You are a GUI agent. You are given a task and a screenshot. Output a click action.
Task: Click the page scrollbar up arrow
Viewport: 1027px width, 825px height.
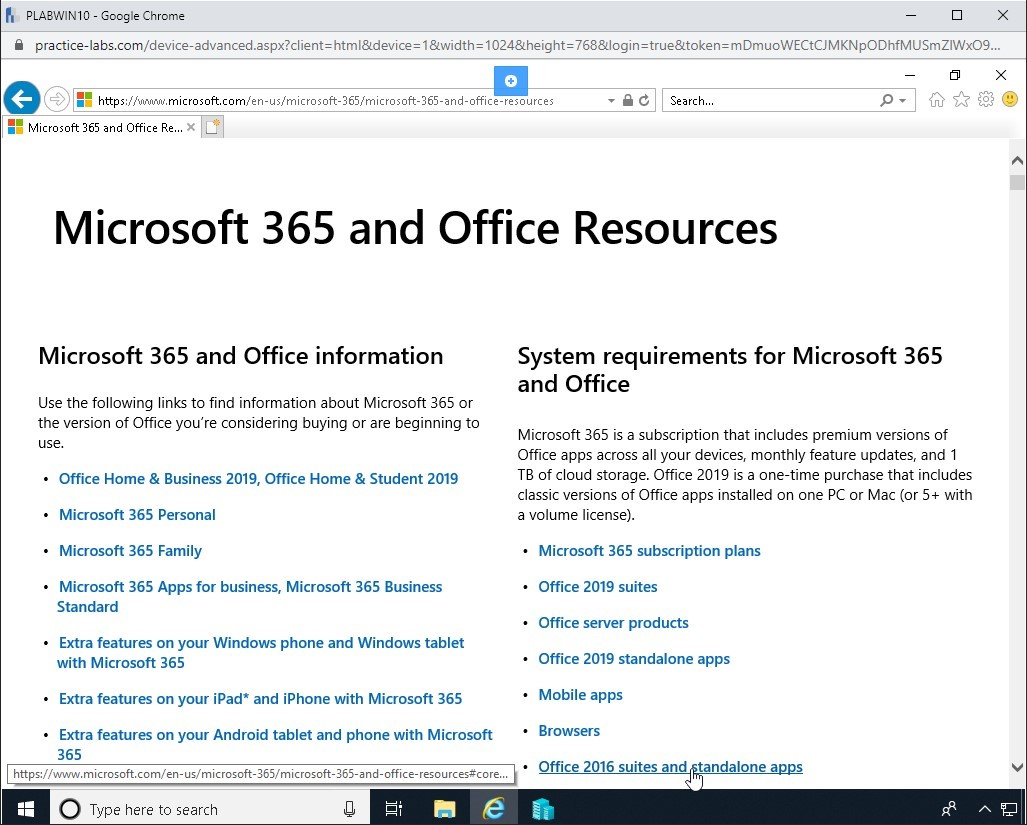[x=1017, y=160]
